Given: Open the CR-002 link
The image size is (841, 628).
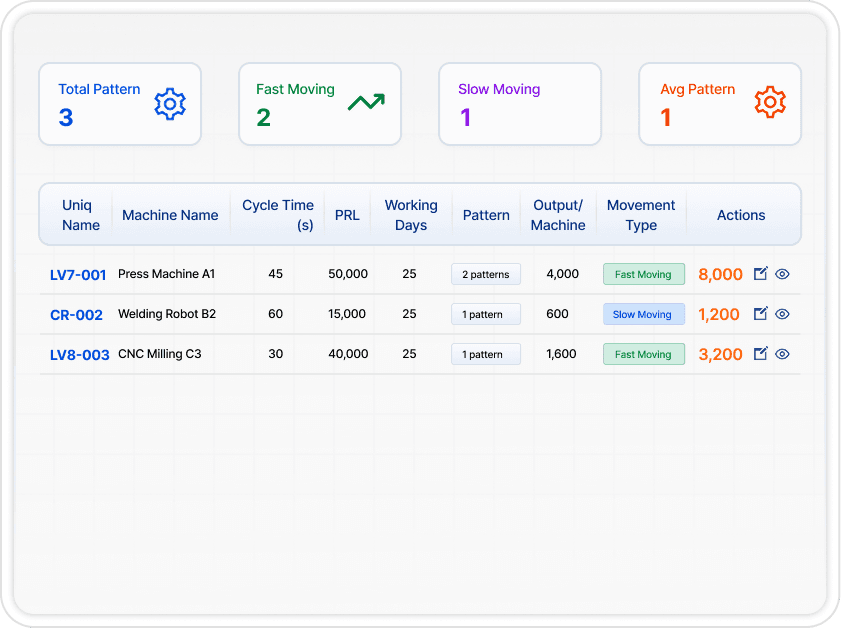Looking at the screenshot, I should click(76, 315).
